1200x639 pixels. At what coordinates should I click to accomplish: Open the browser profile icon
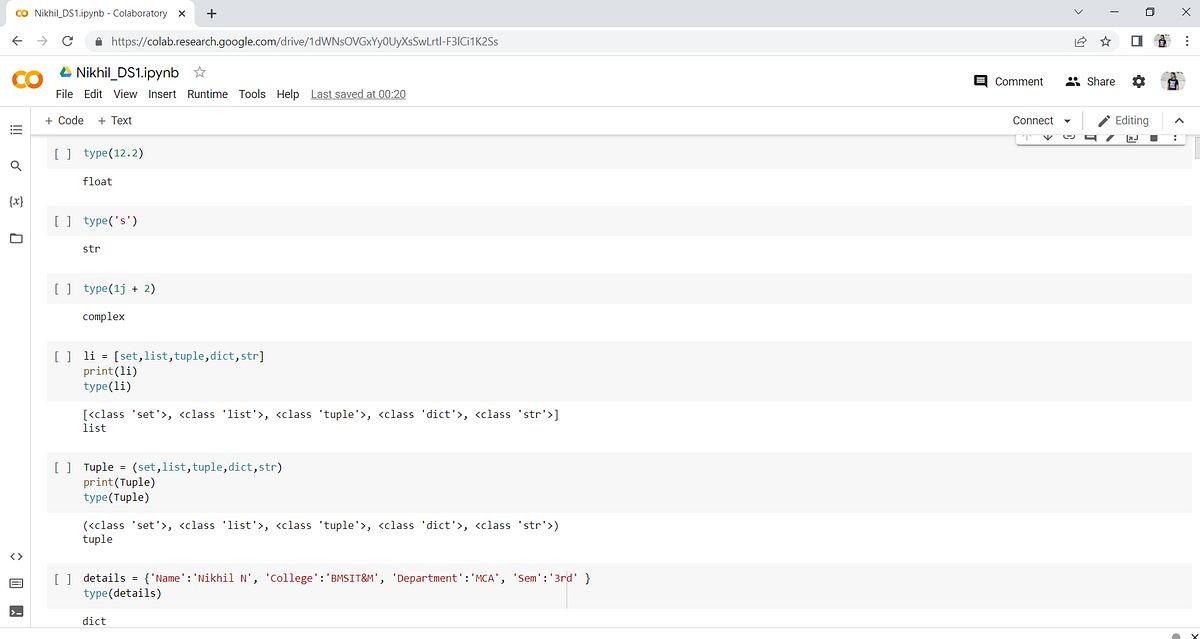click(1161, 41)
